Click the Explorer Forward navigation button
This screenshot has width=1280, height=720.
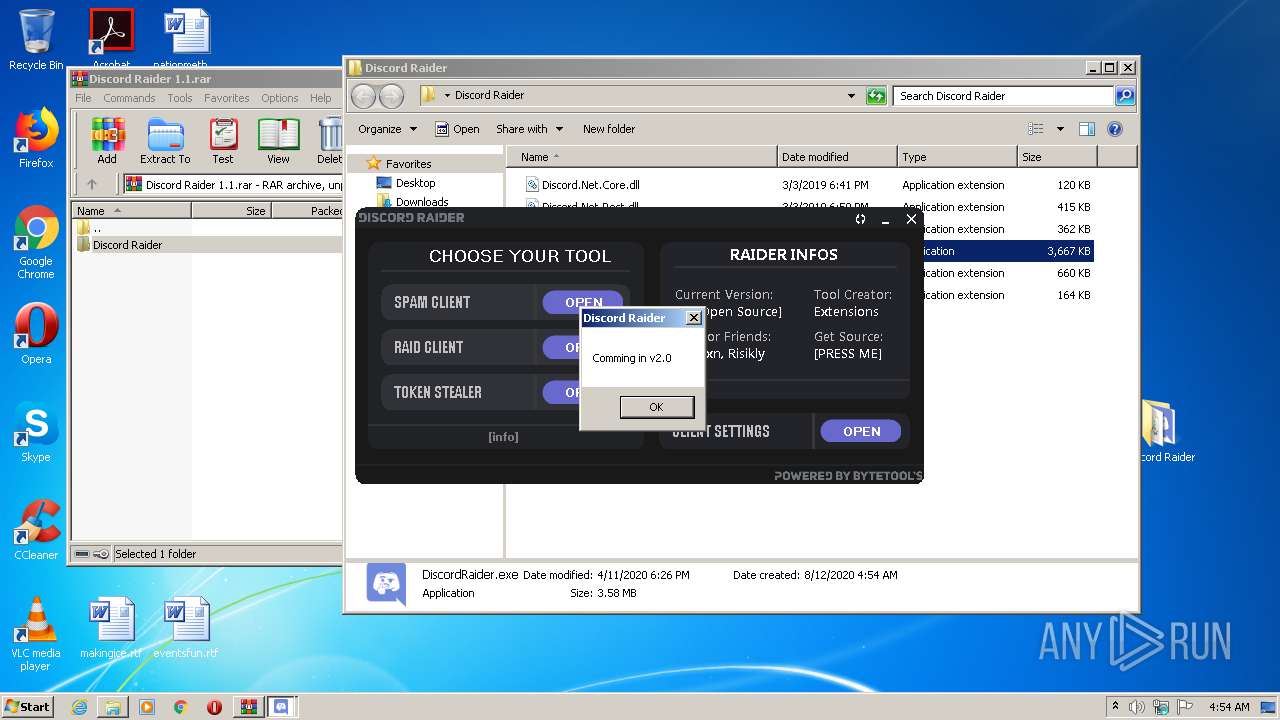(x=391, y=96)
